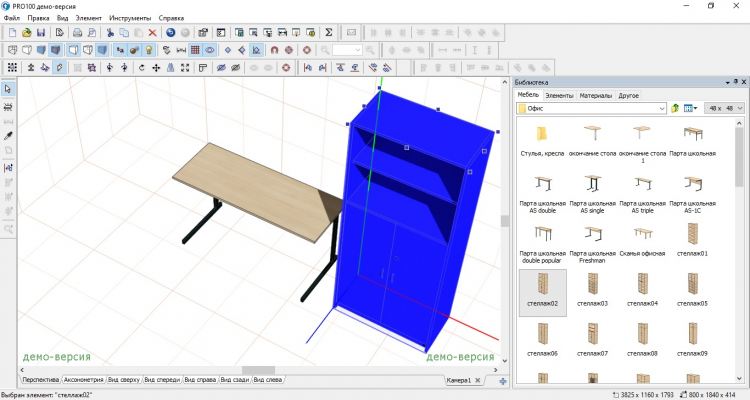Click the New document icon
The image size is (750, 400).
[x=11, y=32]
